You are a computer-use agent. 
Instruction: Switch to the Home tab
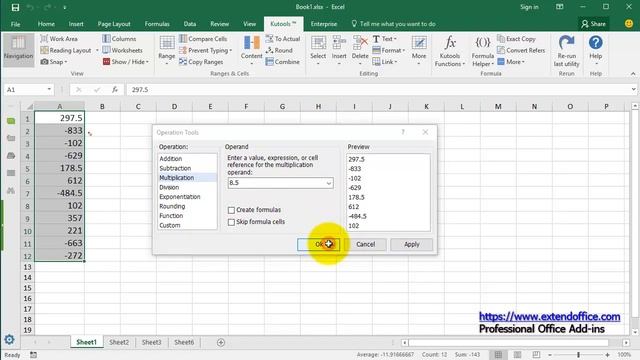coord(46,24)
